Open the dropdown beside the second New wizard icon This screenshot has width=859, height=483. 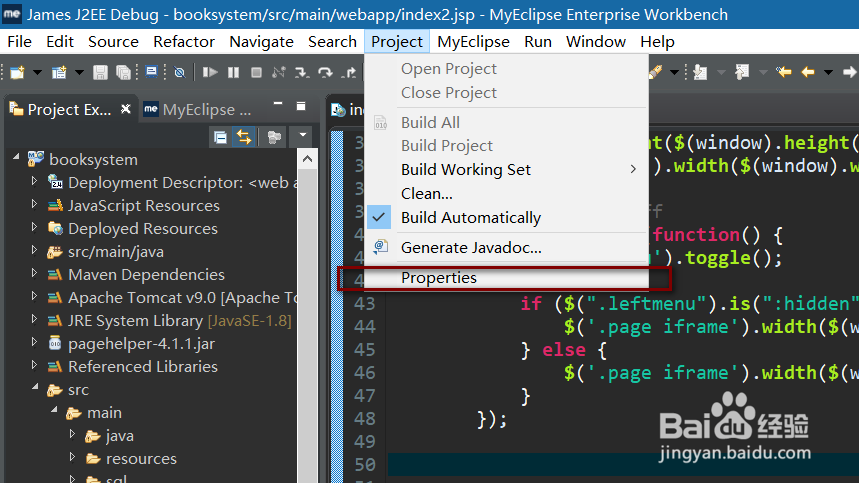click(x=79, y=72)
